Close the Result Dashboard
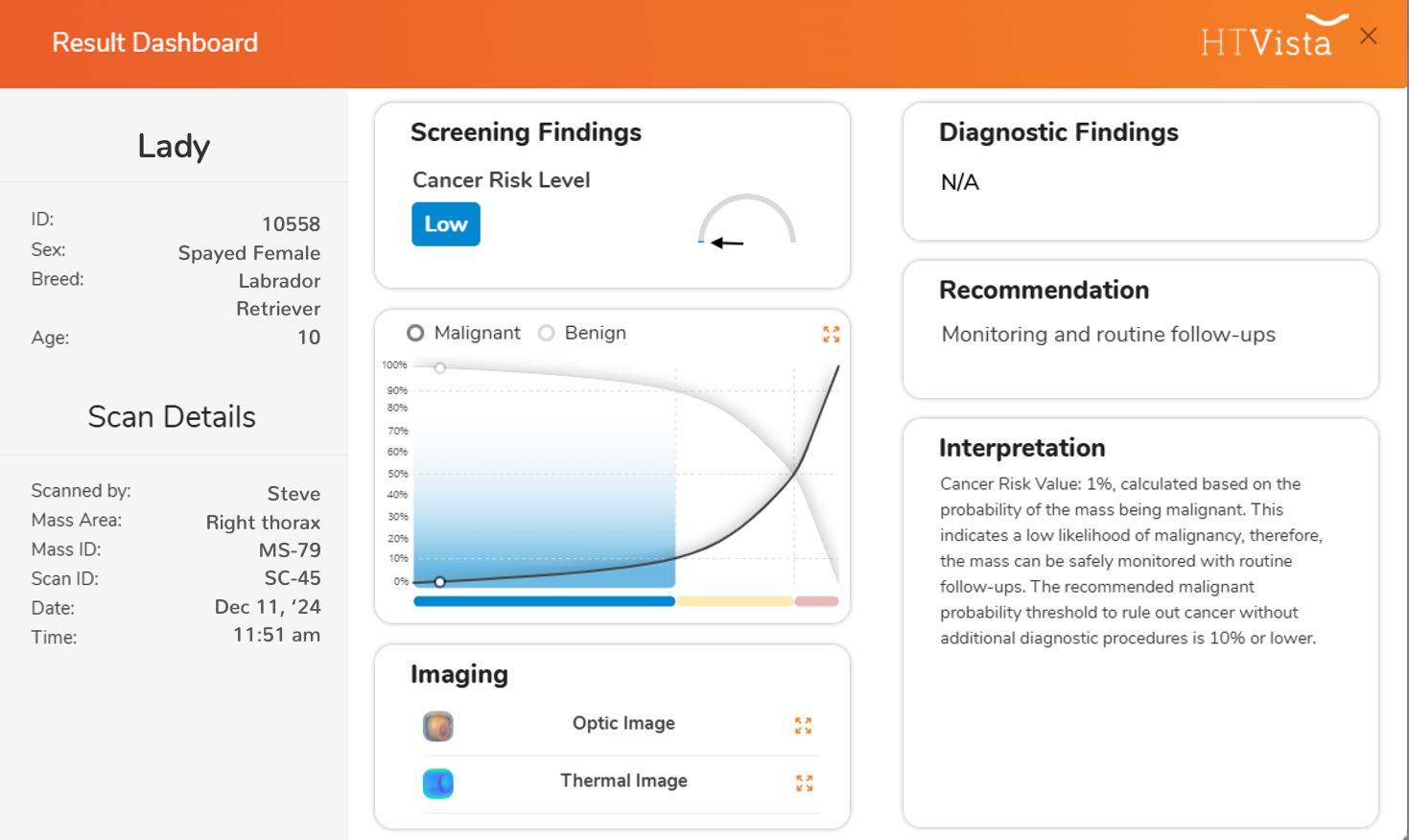 (x=1369, y=36)
